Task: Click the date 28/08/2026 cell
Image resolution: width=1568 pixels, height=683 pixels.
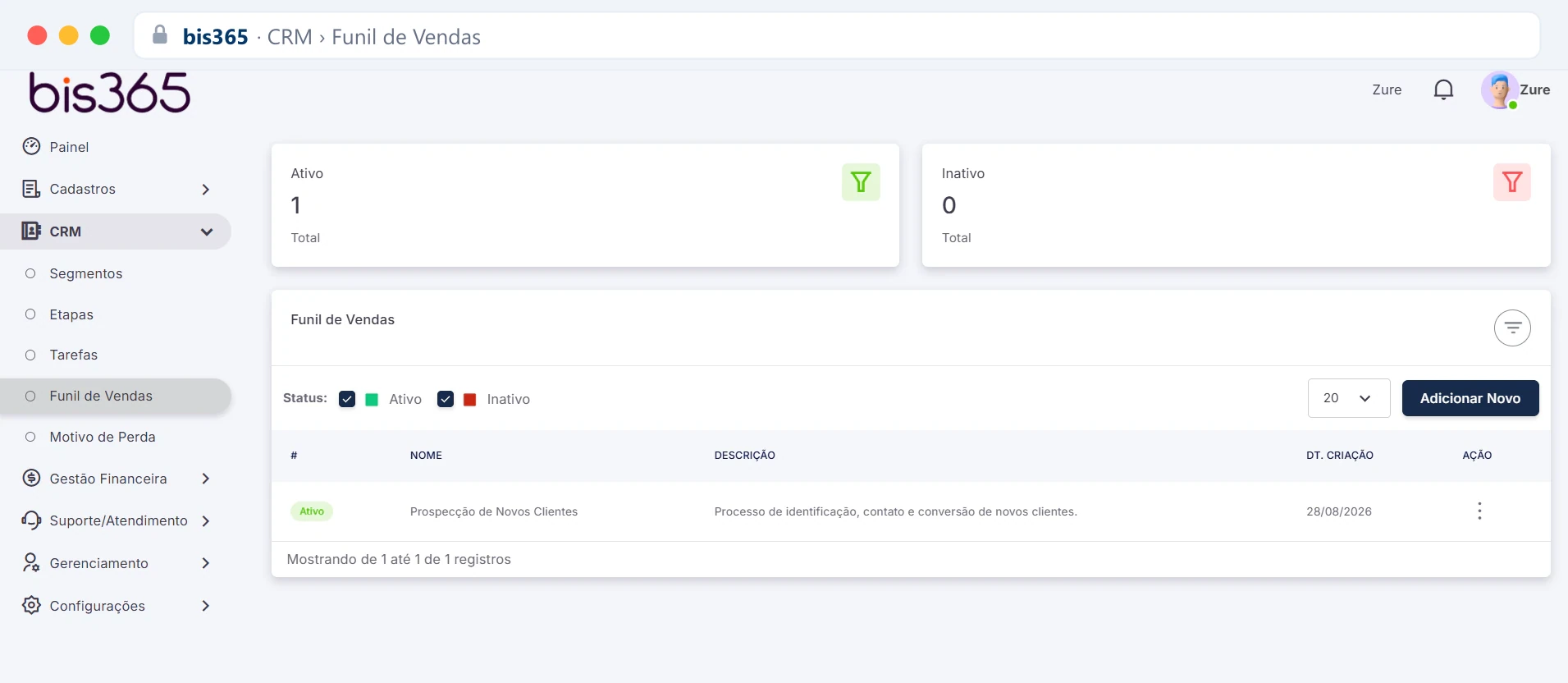Action: tap(1339, 511)
